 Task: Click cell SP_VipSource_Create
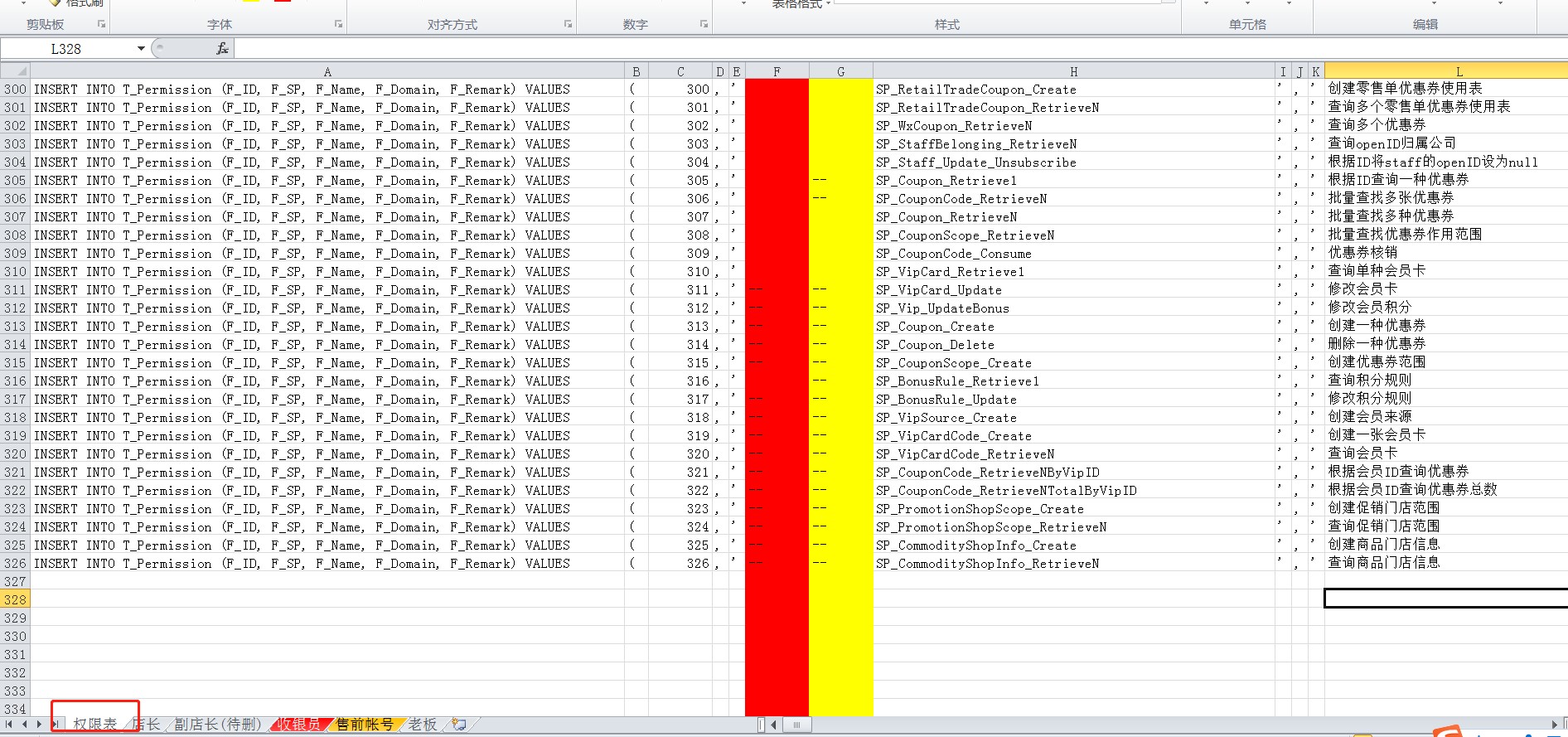pyautogui.click(x=1073, y=418)
